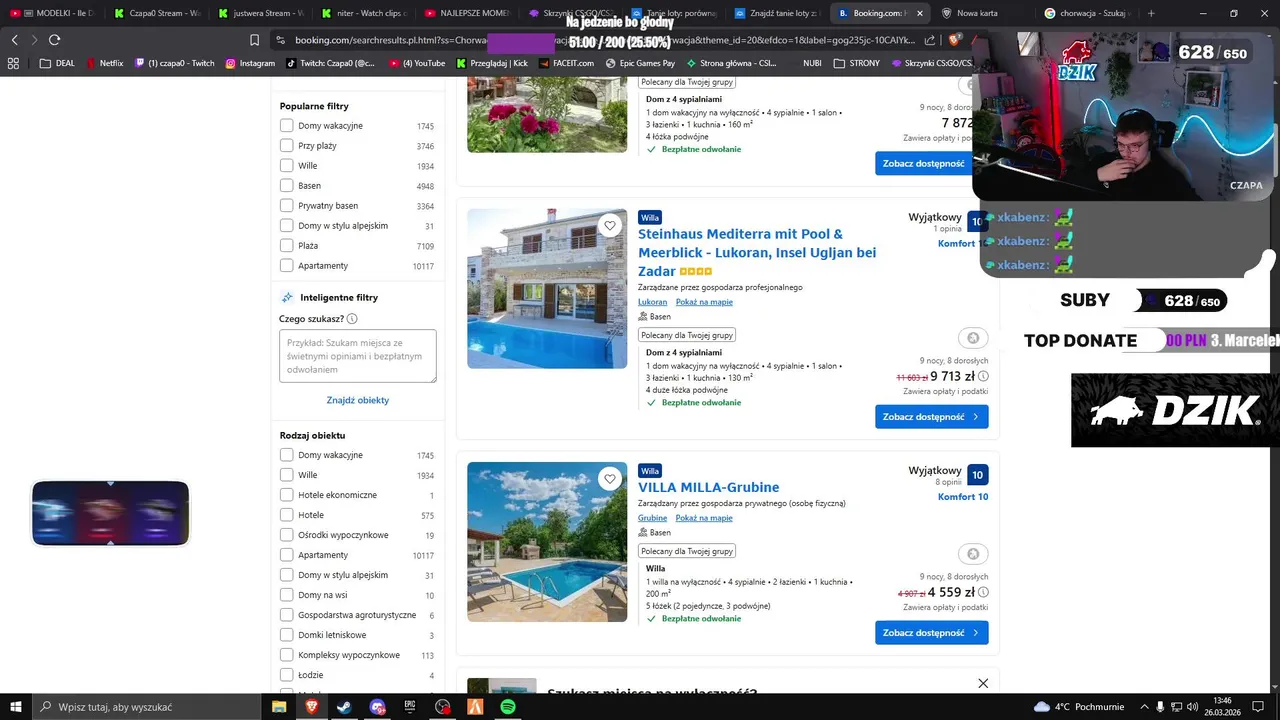The width and height of the screenshot is (1280, 720).
Task: Show hidden system tray icons
Action: 1145,707
